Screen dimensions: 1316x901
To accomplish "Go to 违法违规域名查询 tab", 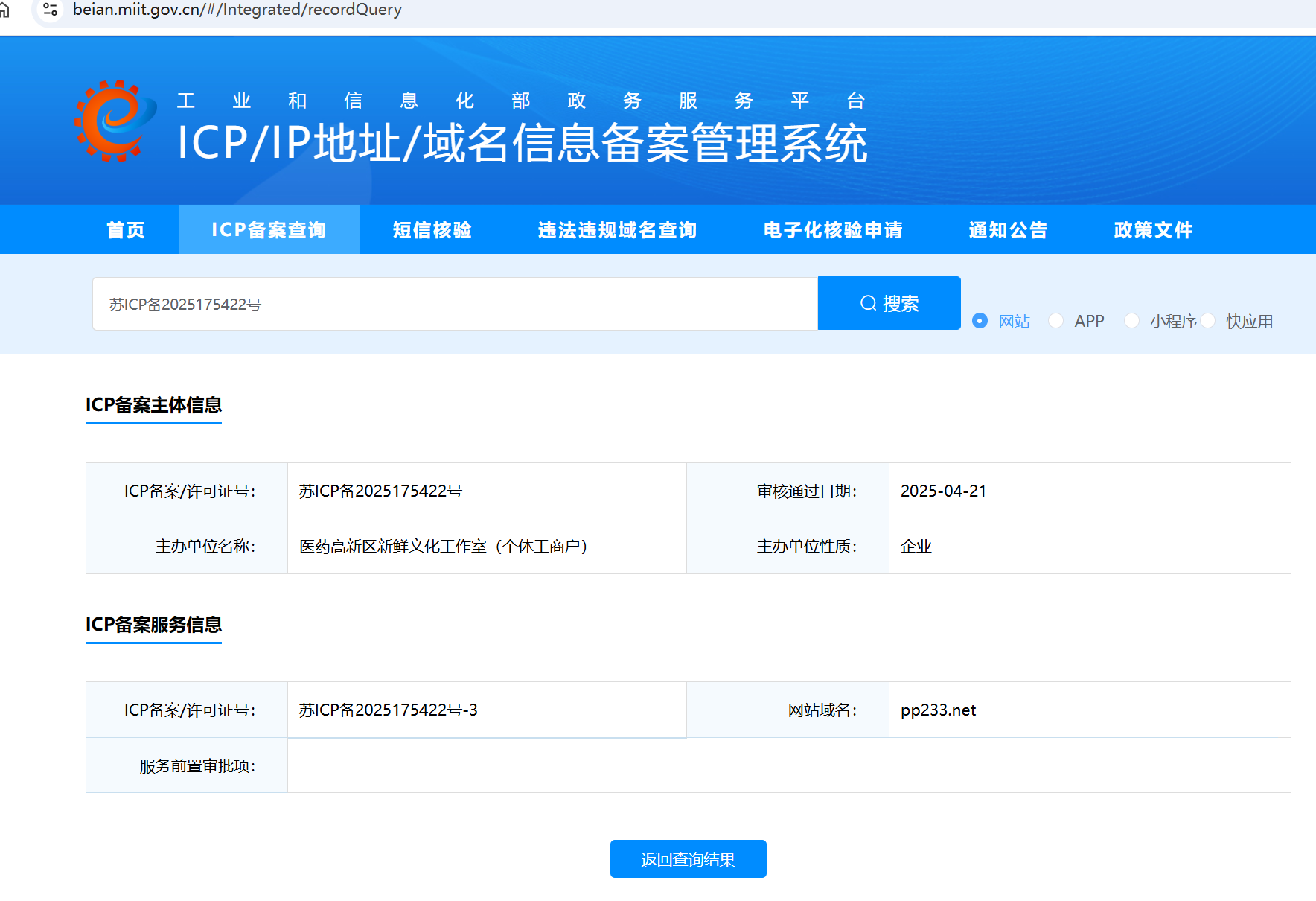I will (617, 229).
